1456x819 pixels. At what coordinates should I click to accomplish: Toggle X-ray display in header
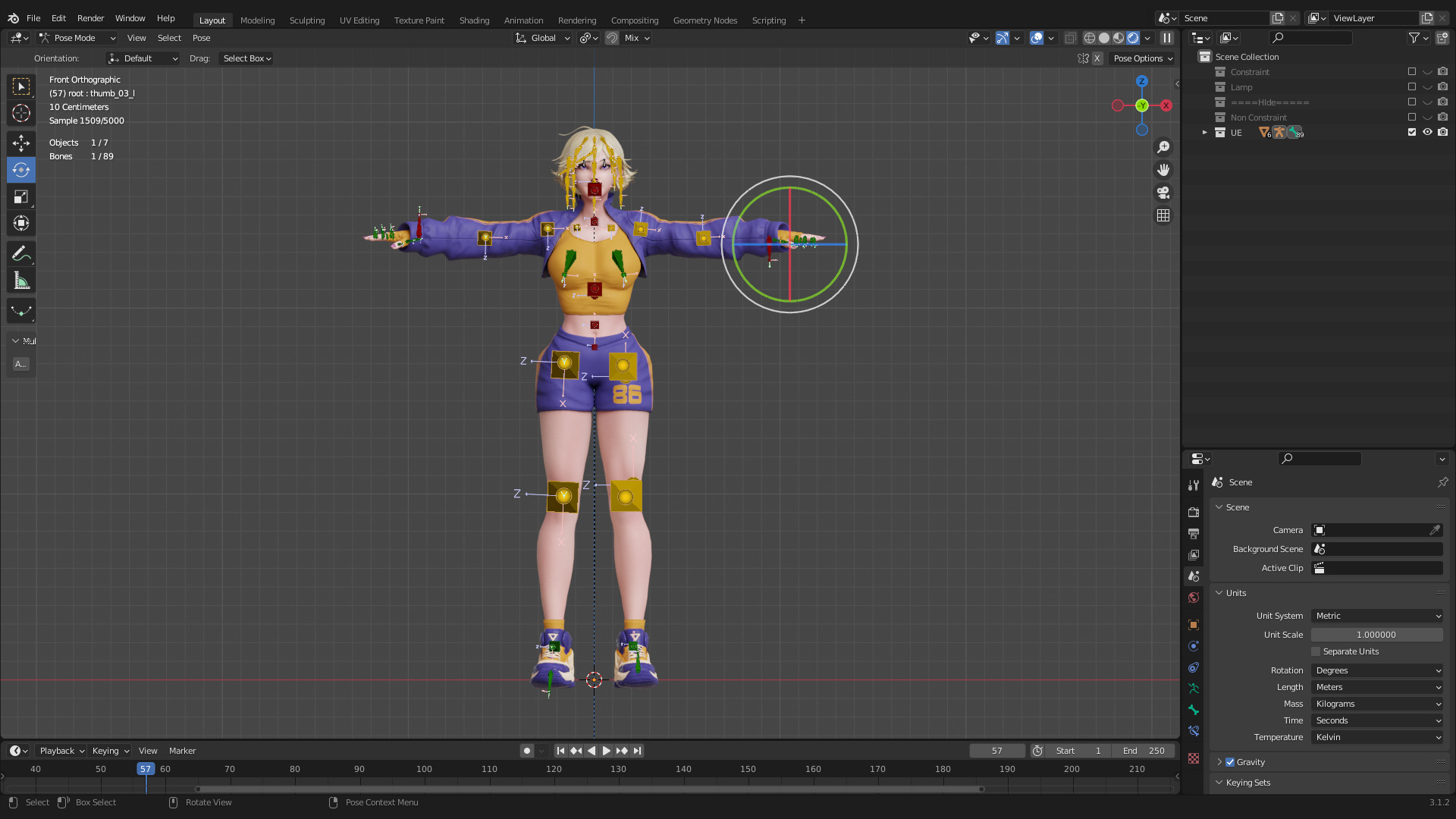1070,38
